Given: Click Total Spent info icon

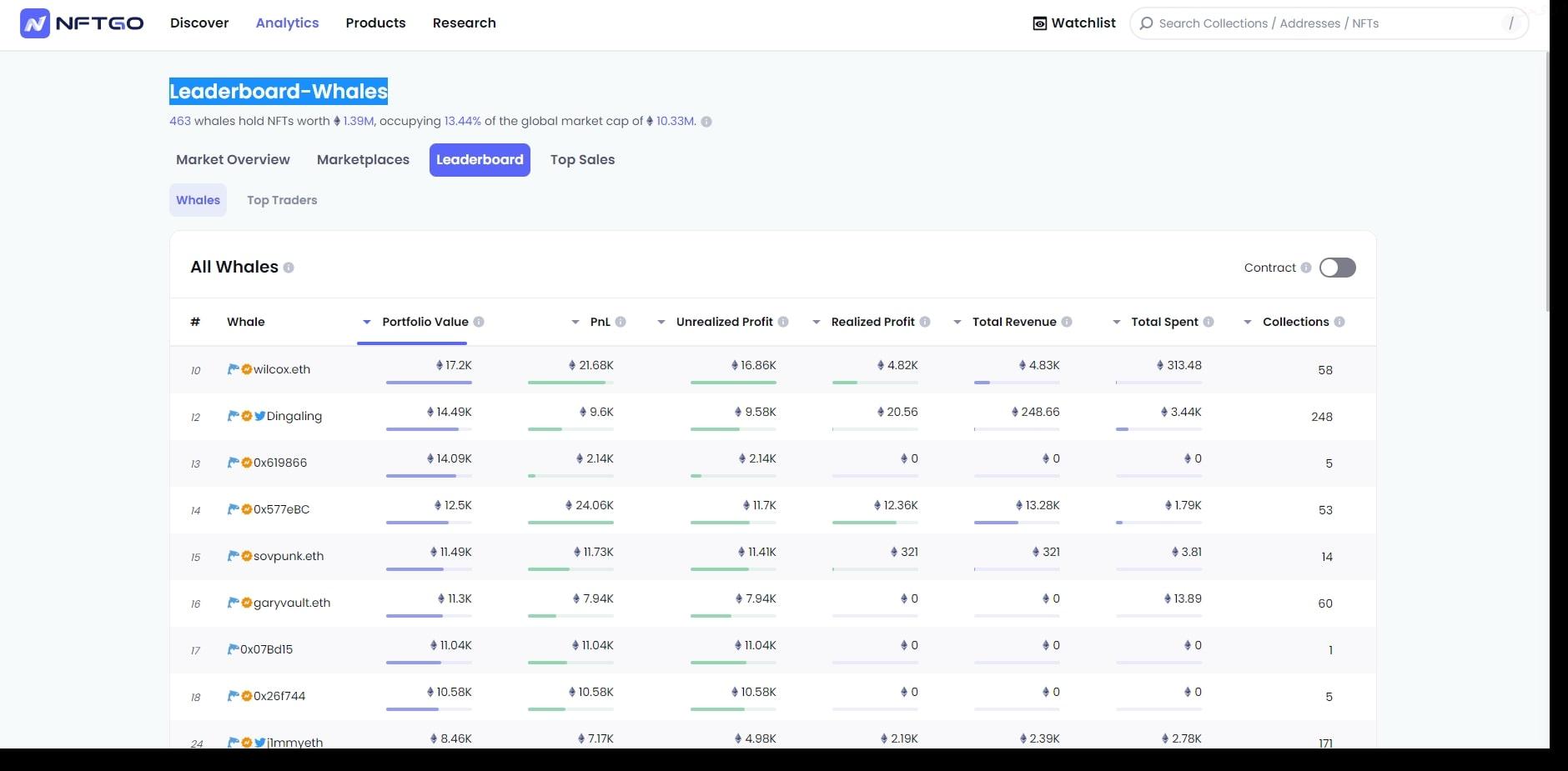Looking at the screenshot, I should click(1209, 322).
